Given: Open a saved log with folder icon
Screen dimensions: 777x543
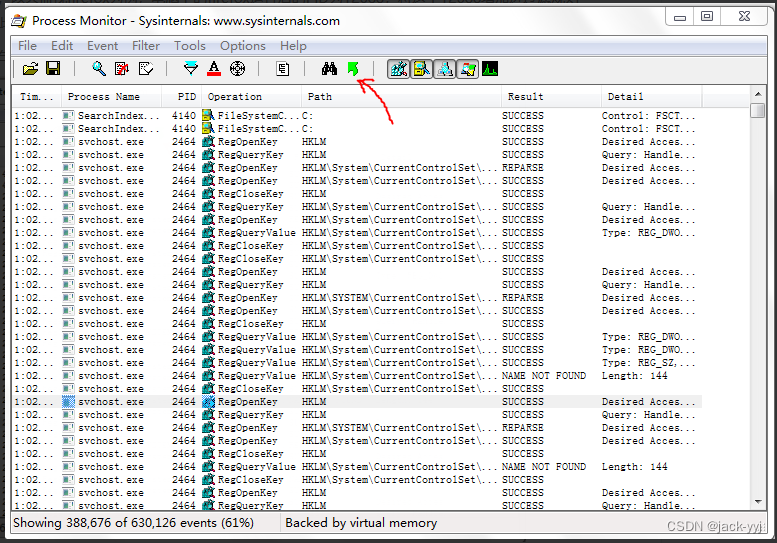Looking at the screenshot, I should click(x=30, y=69).
